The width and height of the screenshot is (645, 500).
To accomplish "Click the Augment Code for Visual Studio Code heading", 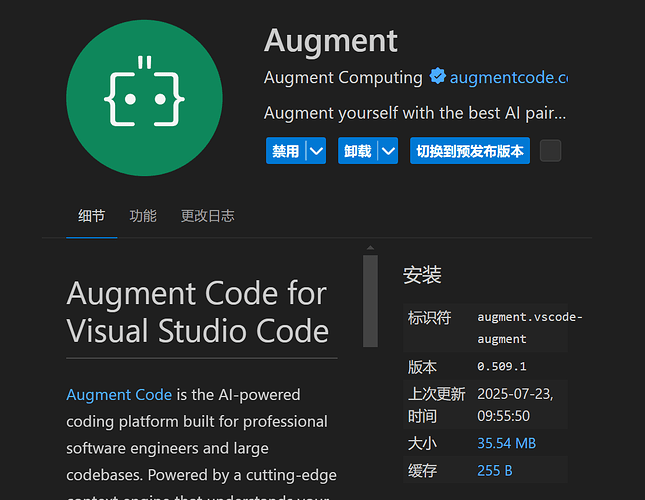I will click(x=197, y=312).
